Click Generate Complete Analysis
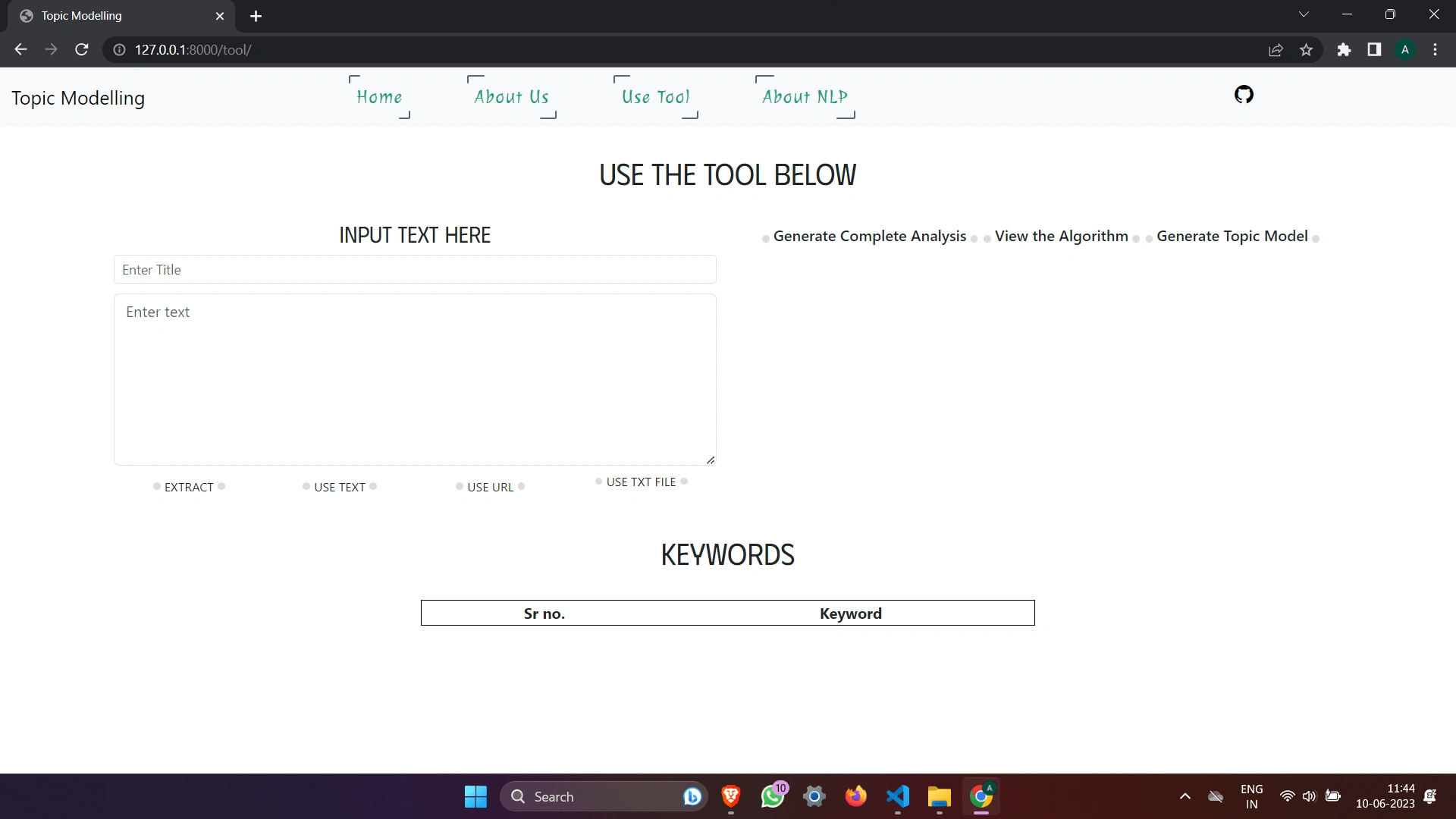The image size is (1456, 819). 869,236
